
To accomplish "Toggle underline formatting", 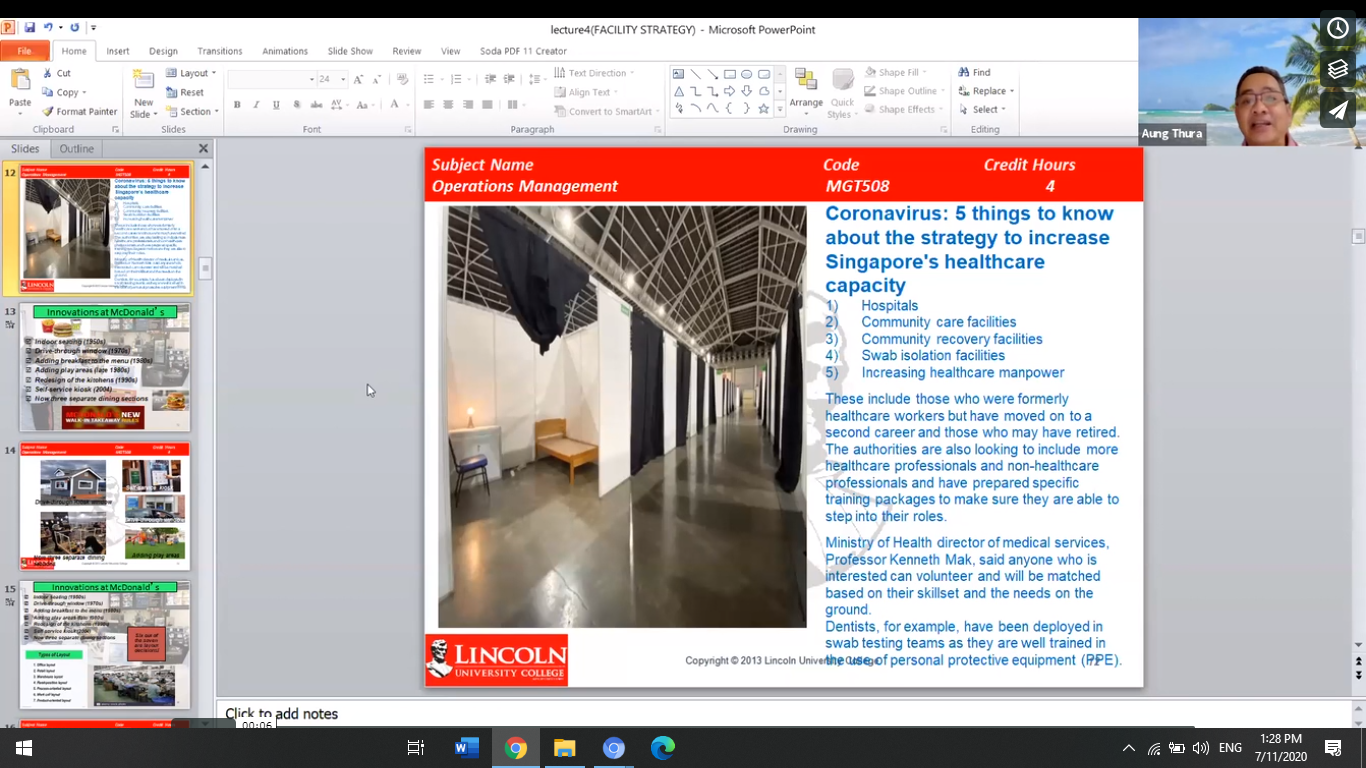I will point(276,104).
